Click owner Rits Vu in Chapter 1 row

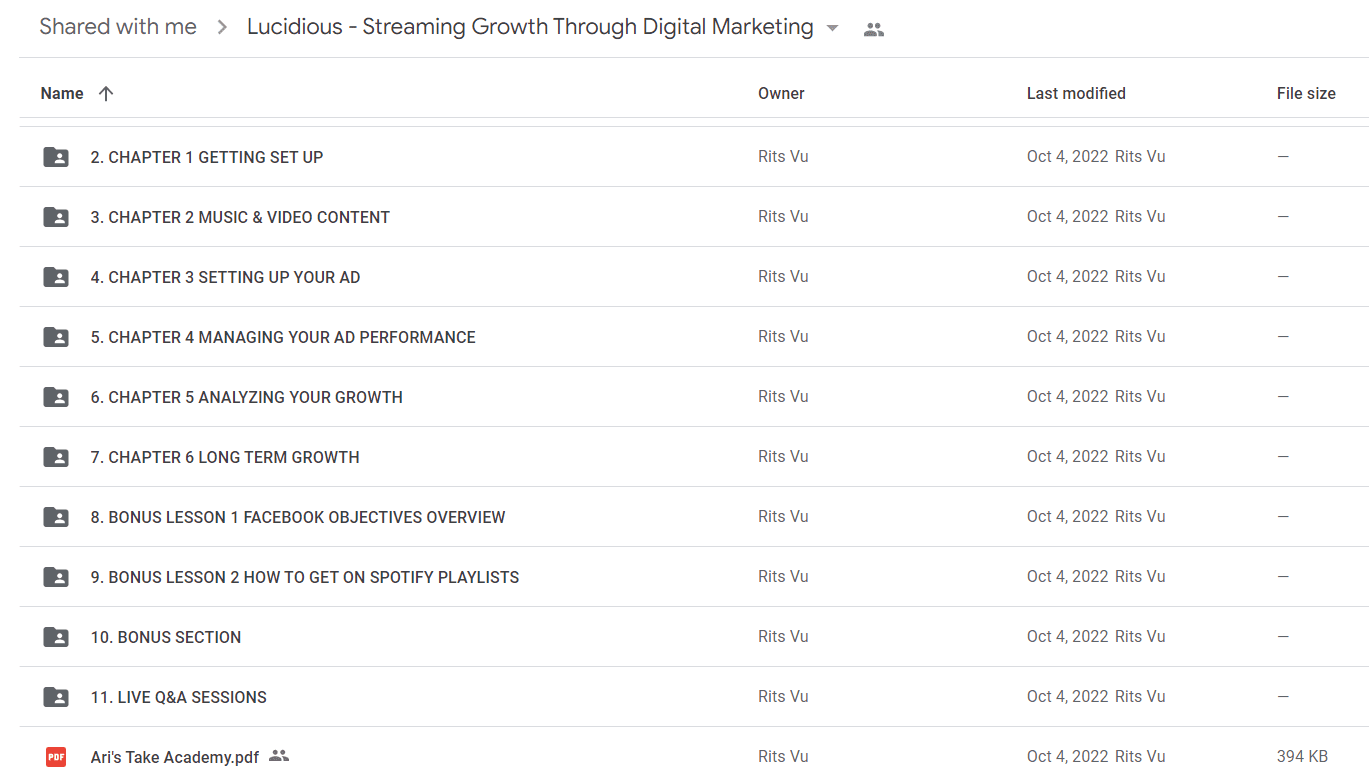pyautogui.click(x=783, y=156)
